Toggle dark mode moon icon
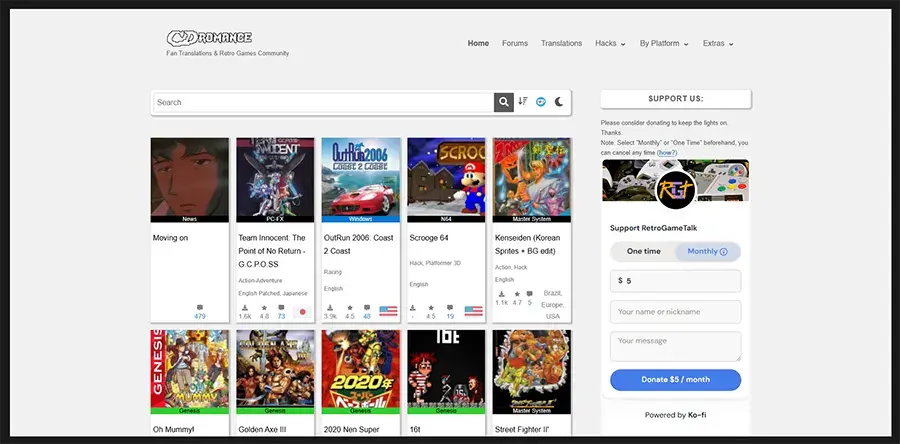The image size is (900, 444). (559, 102)
